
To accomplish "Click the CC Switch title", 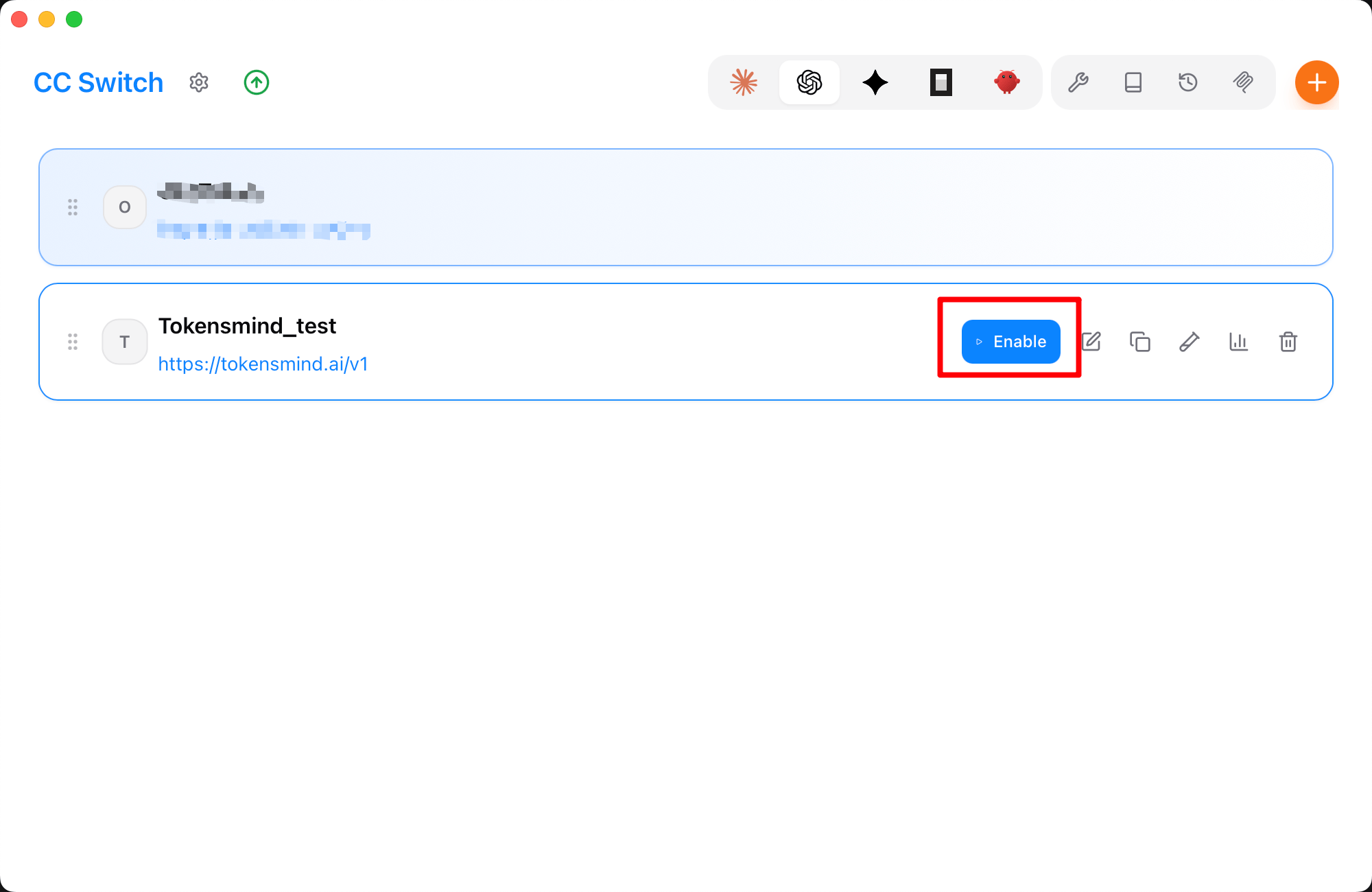I will 98,82.
